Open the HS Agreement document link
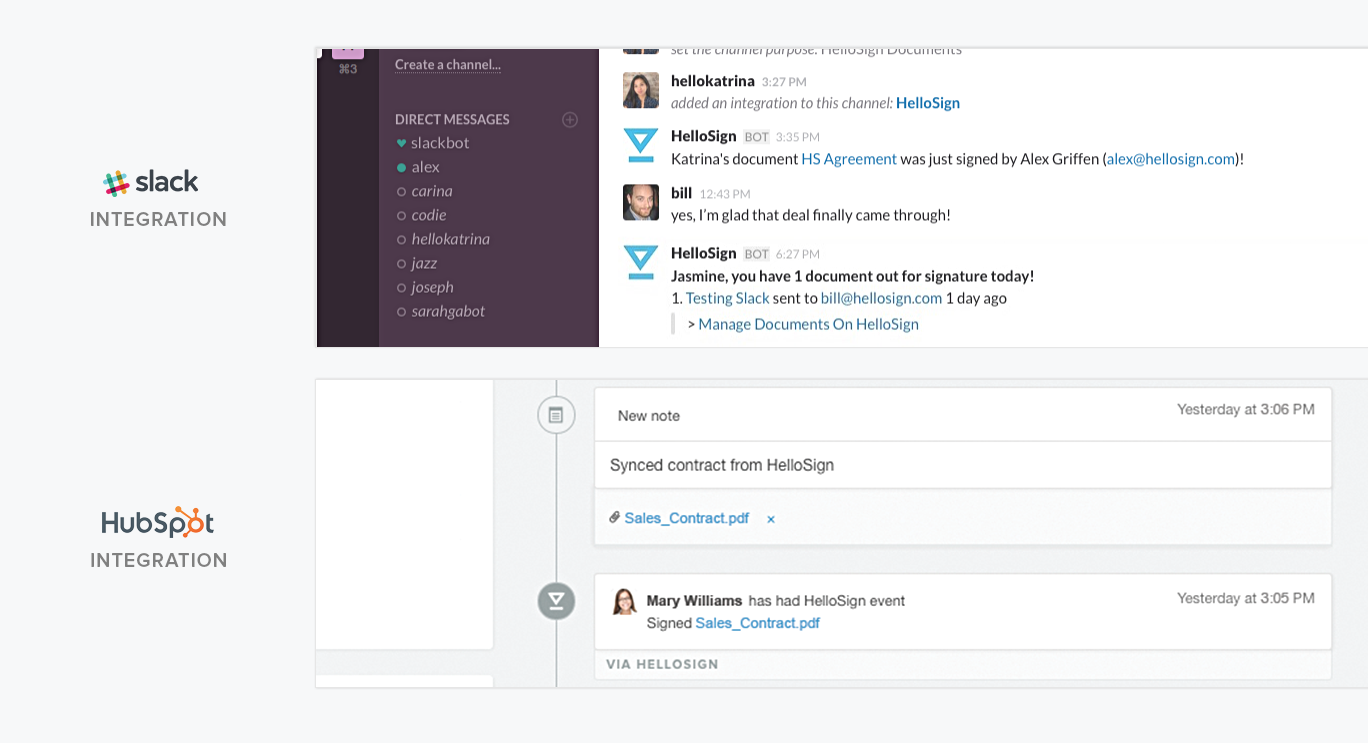The width and height of the screenshot is (1368, 743). [x=849, y=159]
